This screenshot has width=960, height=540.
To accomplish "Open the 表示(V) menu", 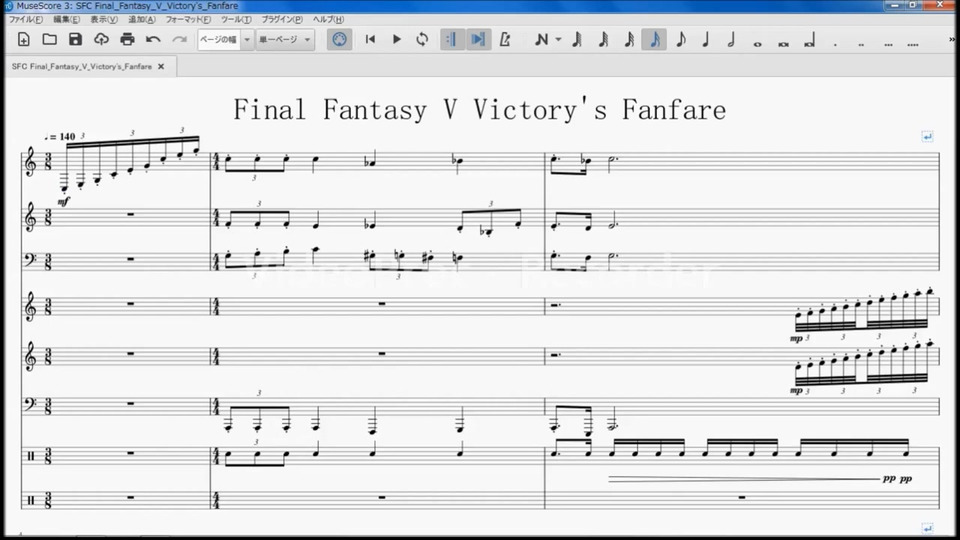I will coord(104,20).
